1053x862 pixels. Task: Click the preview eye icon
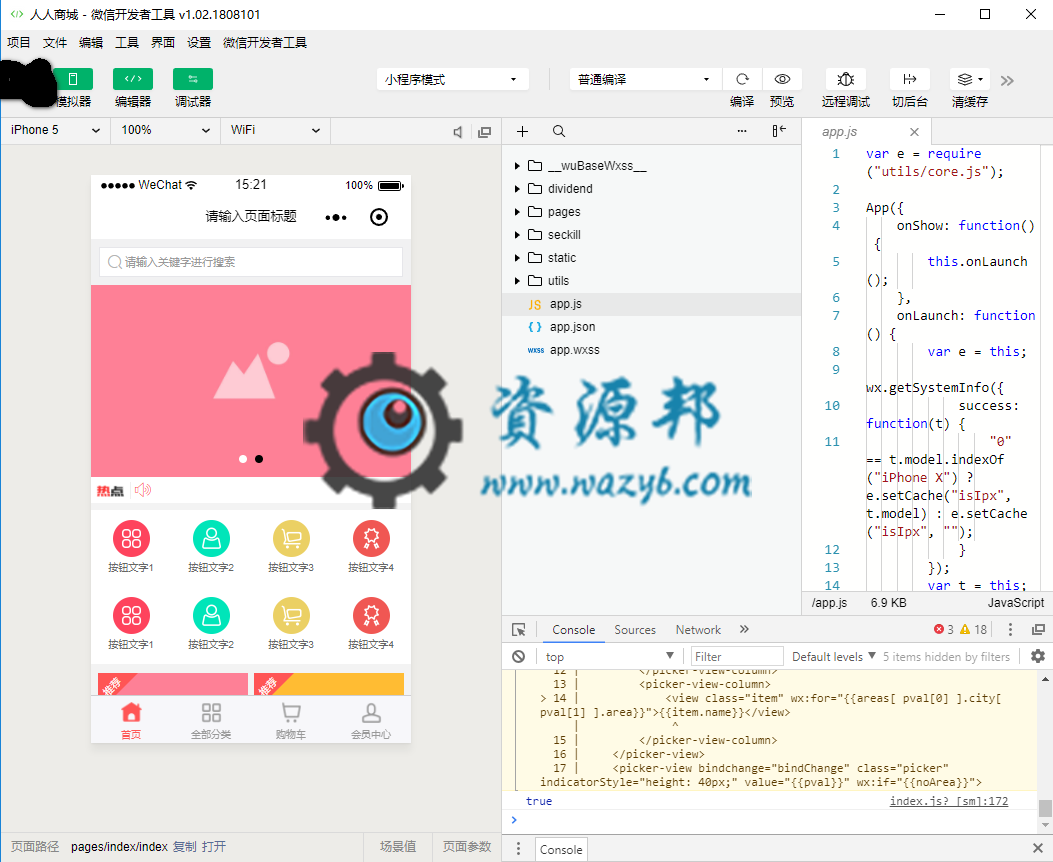[782, 79]
